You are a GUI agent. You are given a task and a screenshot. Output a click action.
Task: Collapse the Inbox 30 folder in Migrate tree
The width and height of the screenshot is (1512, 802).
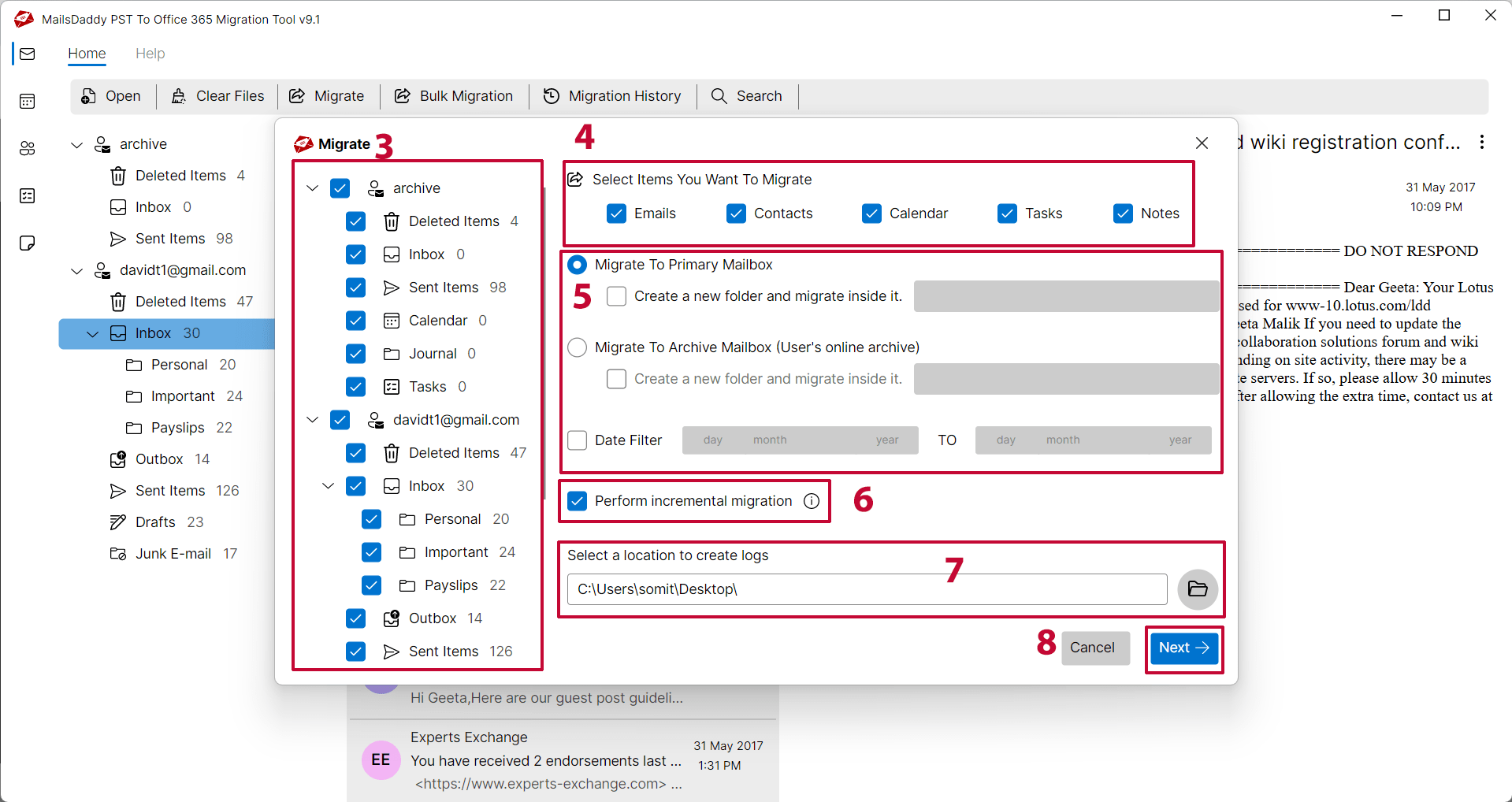tap(329, 486)
